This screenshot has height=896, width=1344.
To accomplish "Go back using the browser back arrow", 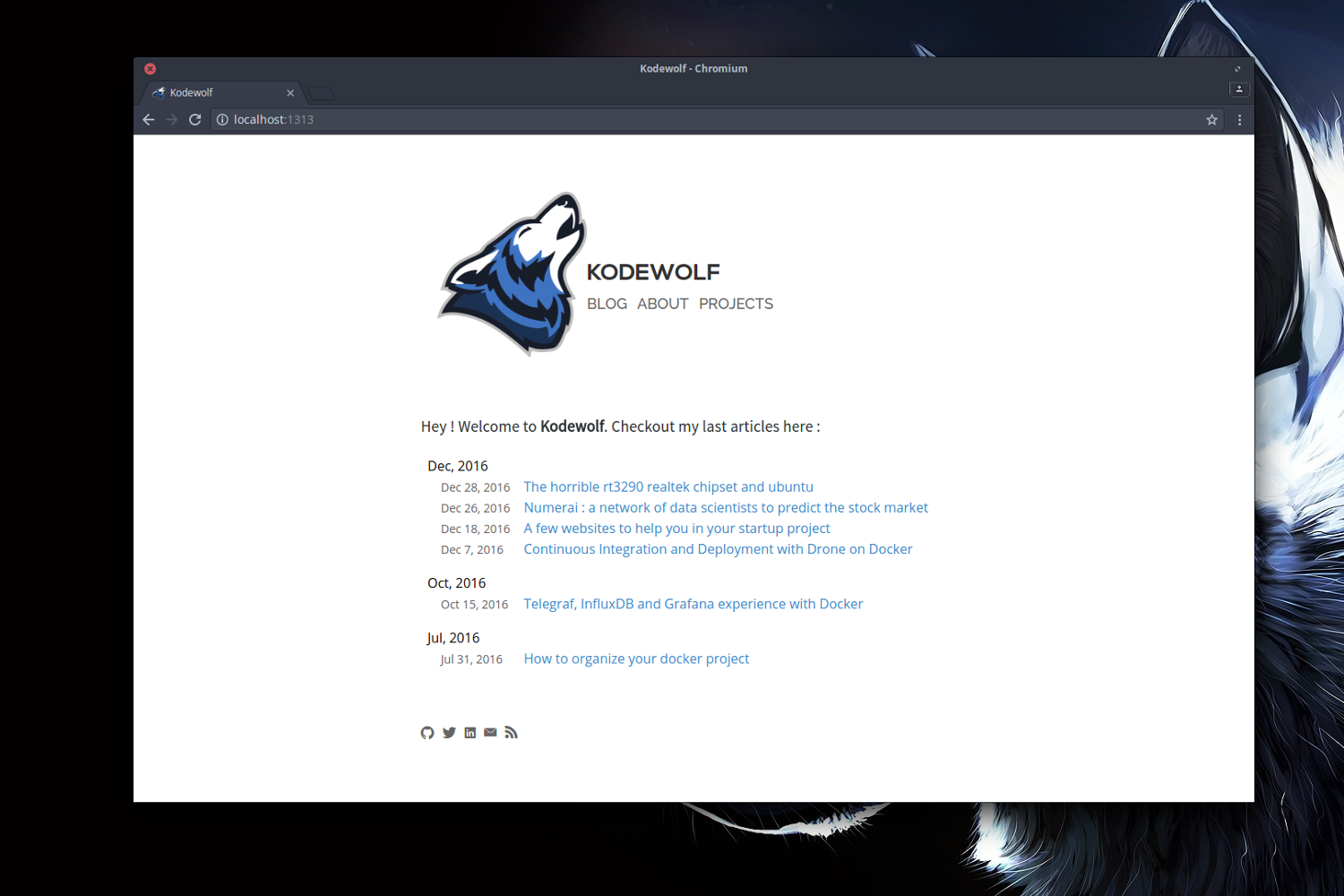I will (149, 119).
